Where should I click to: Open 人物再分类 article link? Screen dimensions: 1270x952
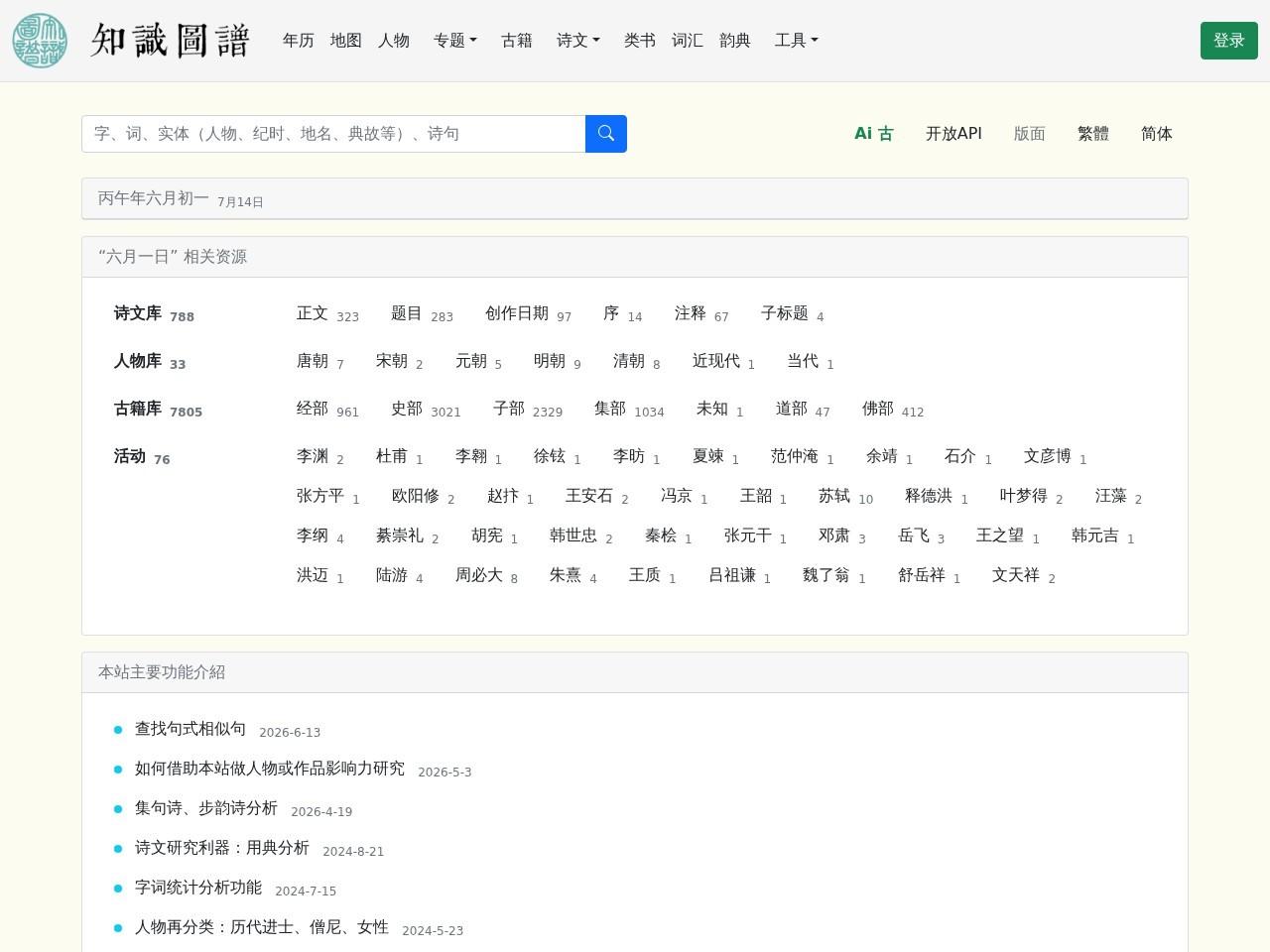coord(262,927)
